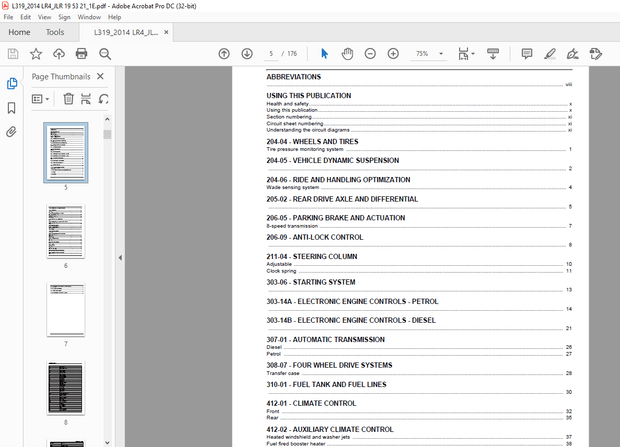Go to next page arrow
This screenshot has height=447, width=620.
[x=247, y=54]
